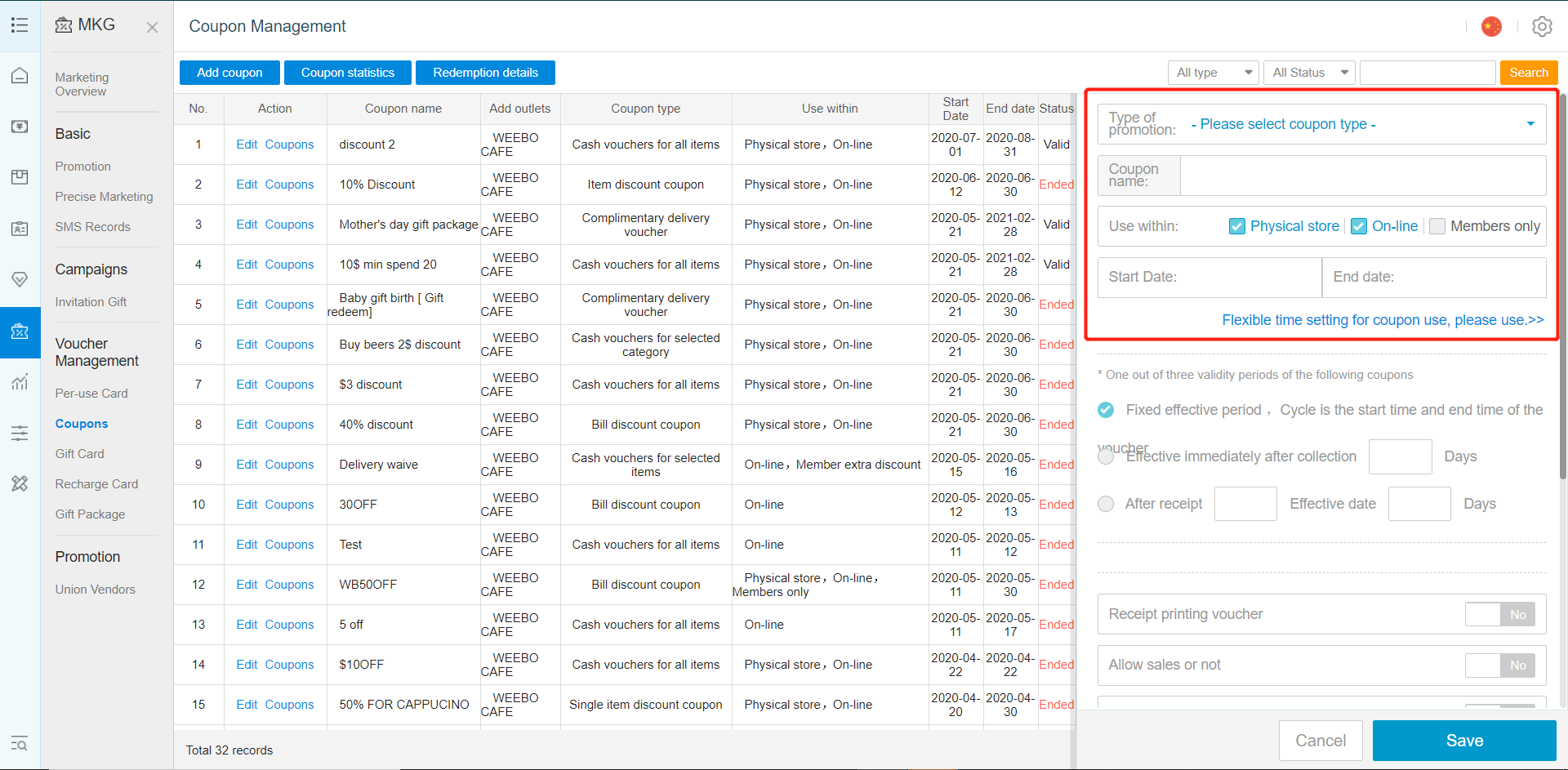This screenshot has height=770, width=1568.
Task: Click Days box for immediate collection
Action: click(1400, 456)
